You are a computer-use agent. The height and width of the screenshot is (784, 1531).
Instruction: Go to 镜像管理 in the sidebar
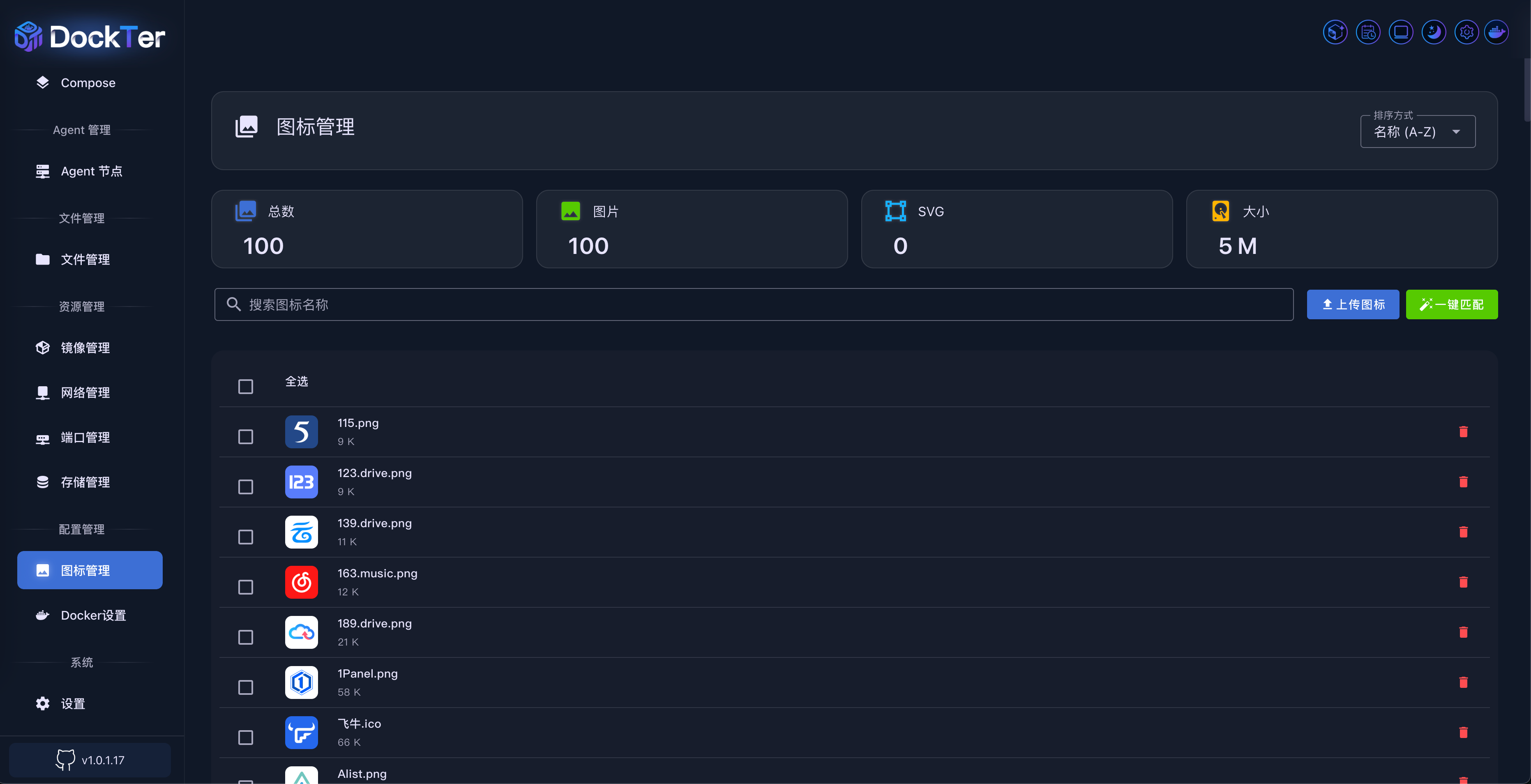coord(85,348)
